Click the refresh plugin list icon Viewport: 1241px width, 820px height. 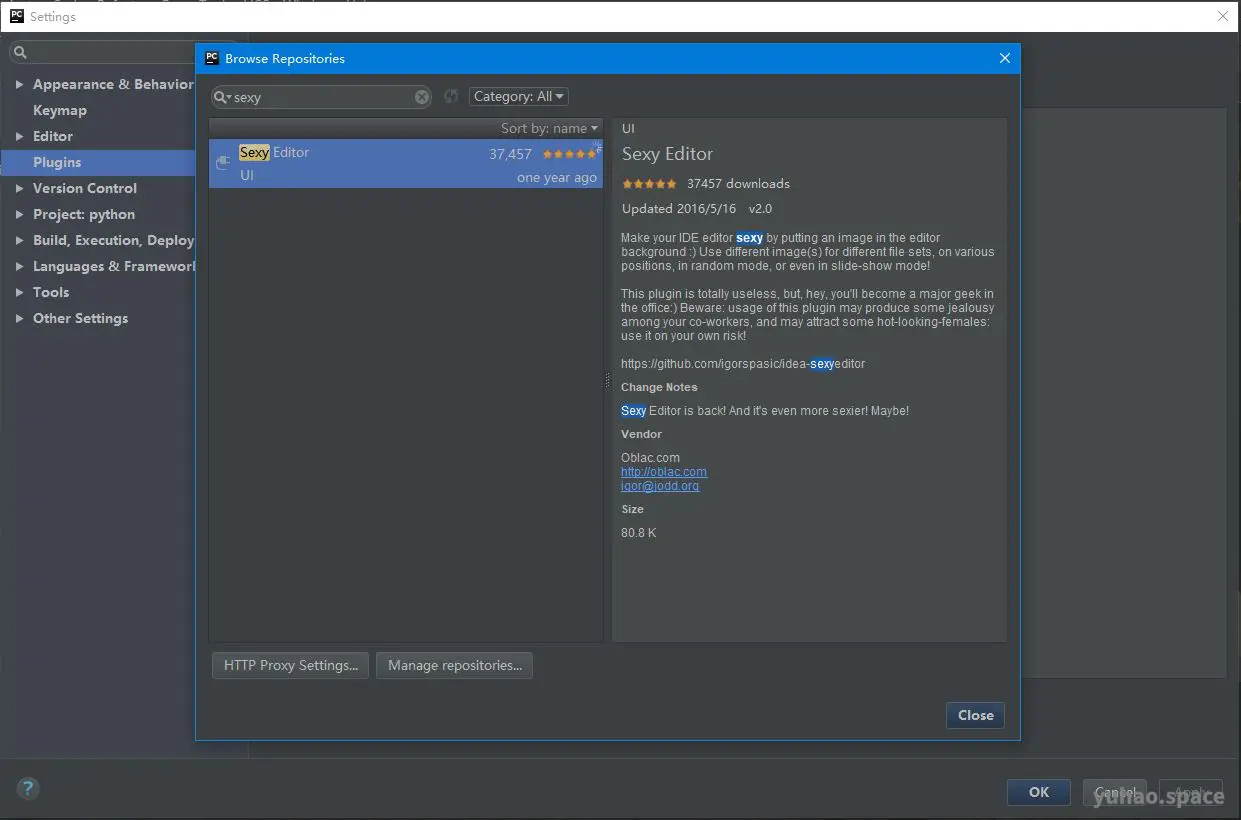tap(450, 96)
